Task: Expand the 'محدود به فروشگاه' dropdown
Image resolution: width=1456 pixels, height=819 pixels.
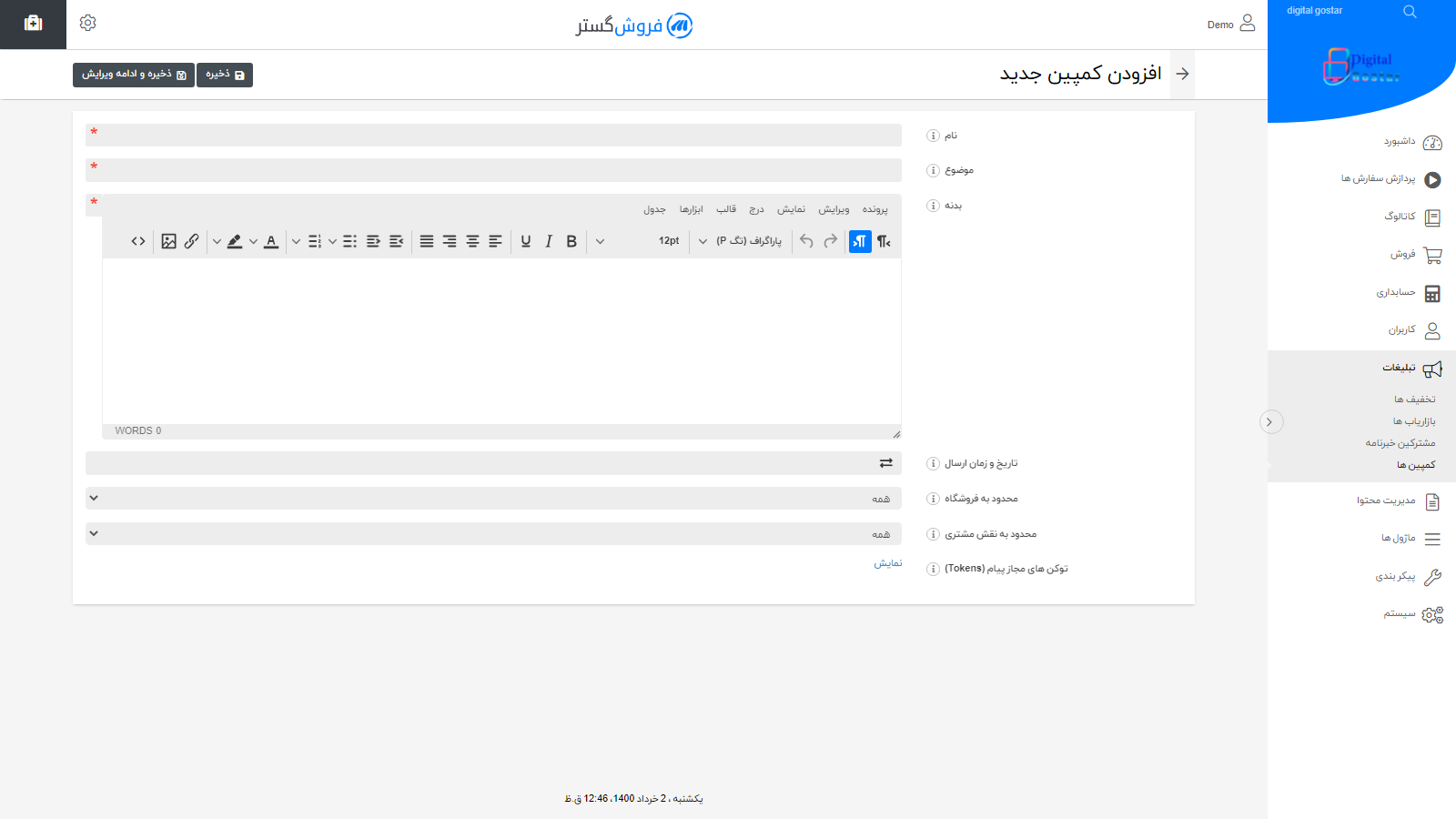Action: pos(493,499)
